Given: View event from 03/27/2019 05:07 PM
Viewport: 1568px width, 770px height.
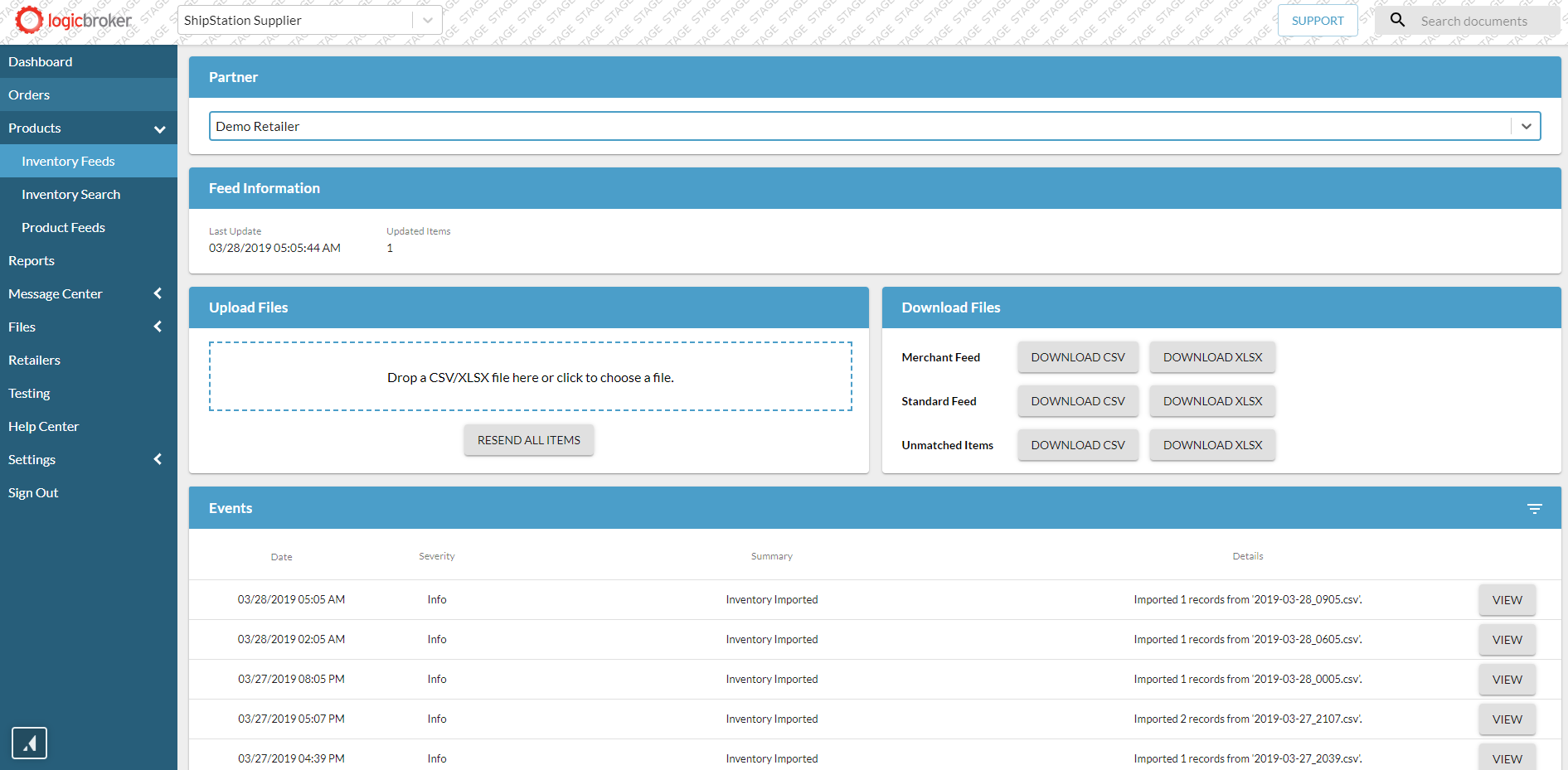Looking at the screenshot, I should tap(1507, 719).
